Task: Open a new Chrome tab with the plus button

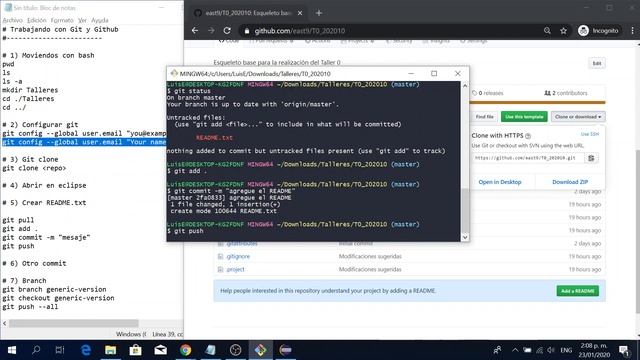Action: [x=319, y=13]
